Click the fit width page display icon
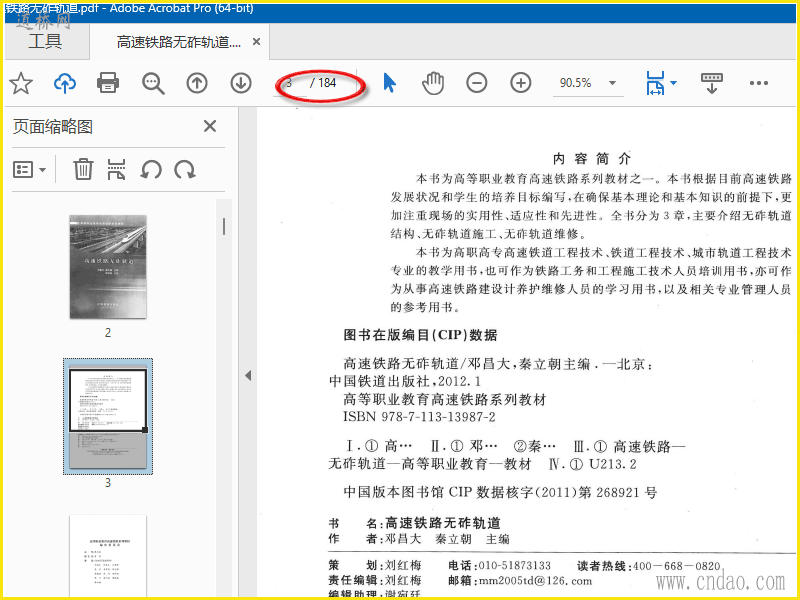Screen dimensions: 800x600 coord(655,83)
